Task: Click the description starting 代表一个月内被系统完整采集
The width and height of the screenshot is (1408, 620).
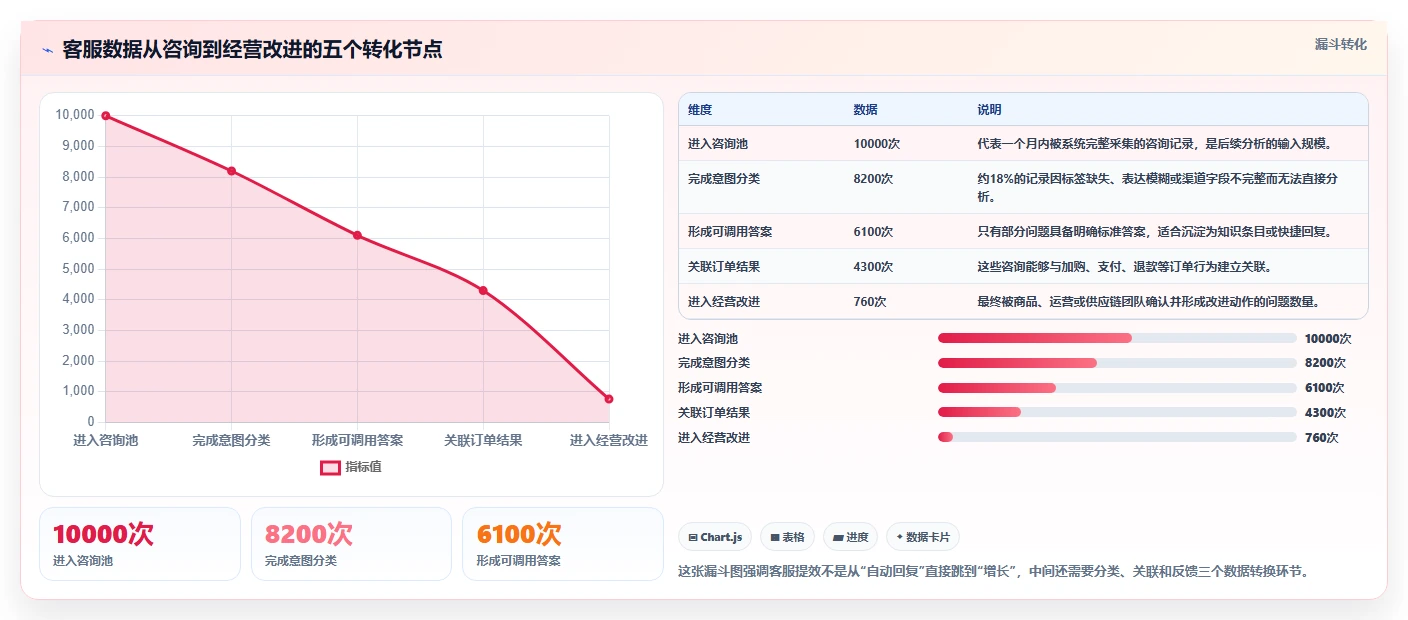Action: pos(1155,144)
